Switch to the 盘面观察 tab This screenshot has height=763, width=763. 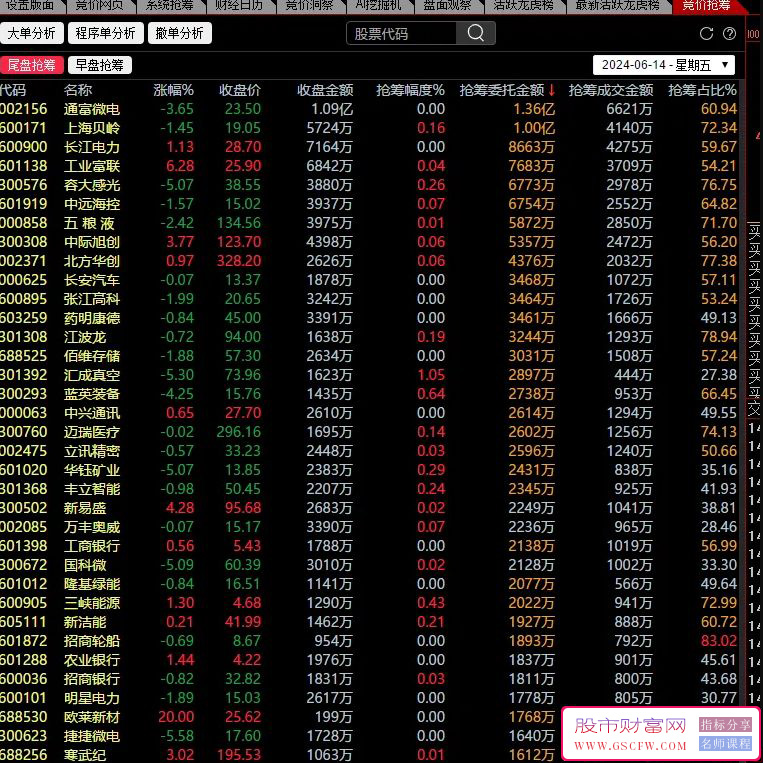coord(447,6)
